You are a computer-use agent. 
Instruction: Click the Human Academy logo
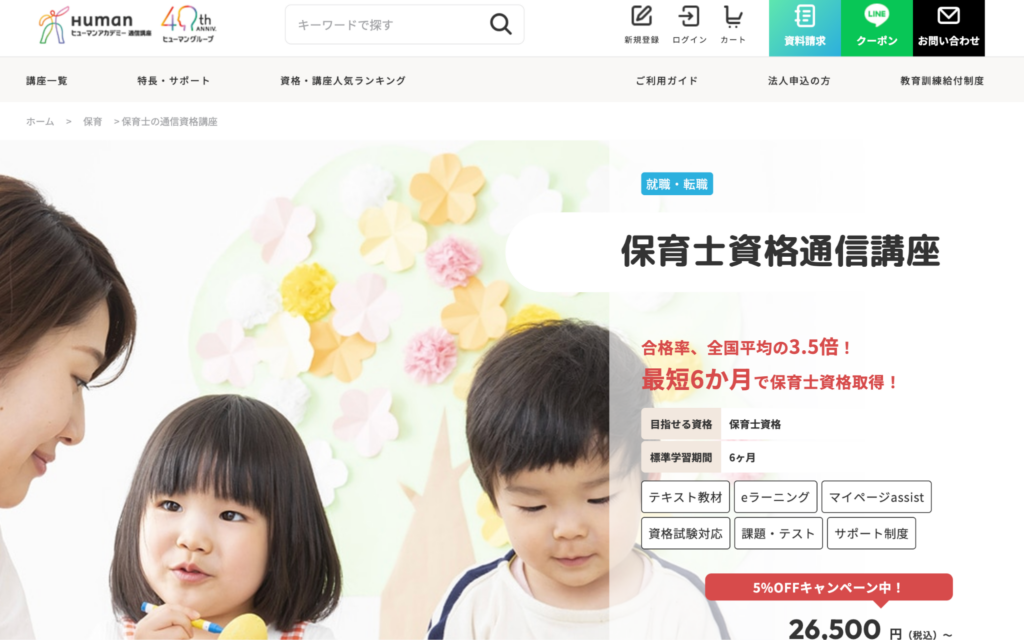pos(95,25)
